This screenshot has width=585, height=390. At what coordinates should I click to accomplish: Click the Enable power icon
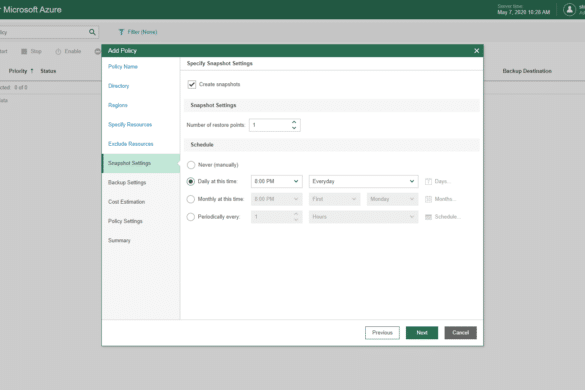(x=58, y=52)
